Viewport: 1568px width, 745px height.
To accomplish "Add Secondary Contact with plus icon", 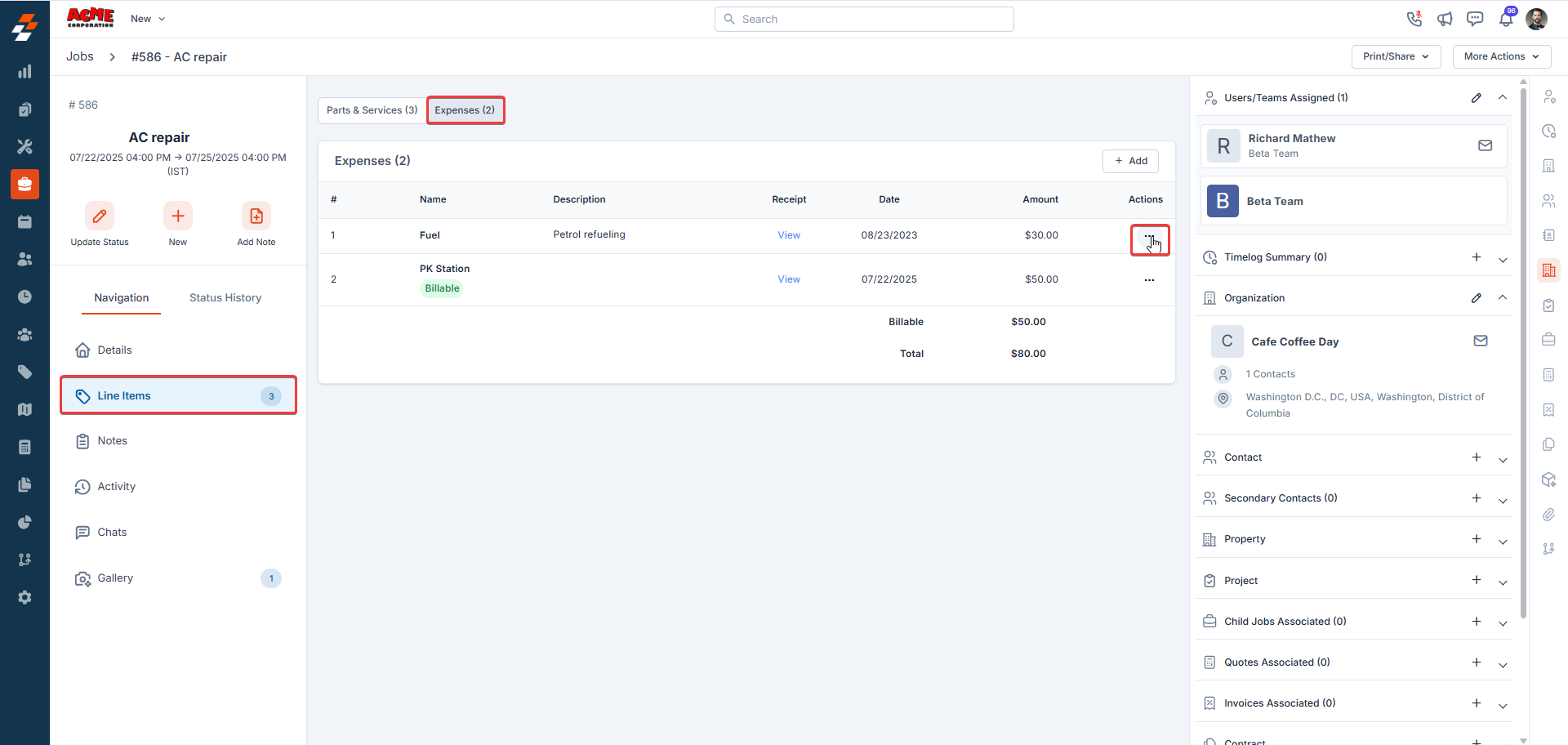I will tap(1477, 498).
